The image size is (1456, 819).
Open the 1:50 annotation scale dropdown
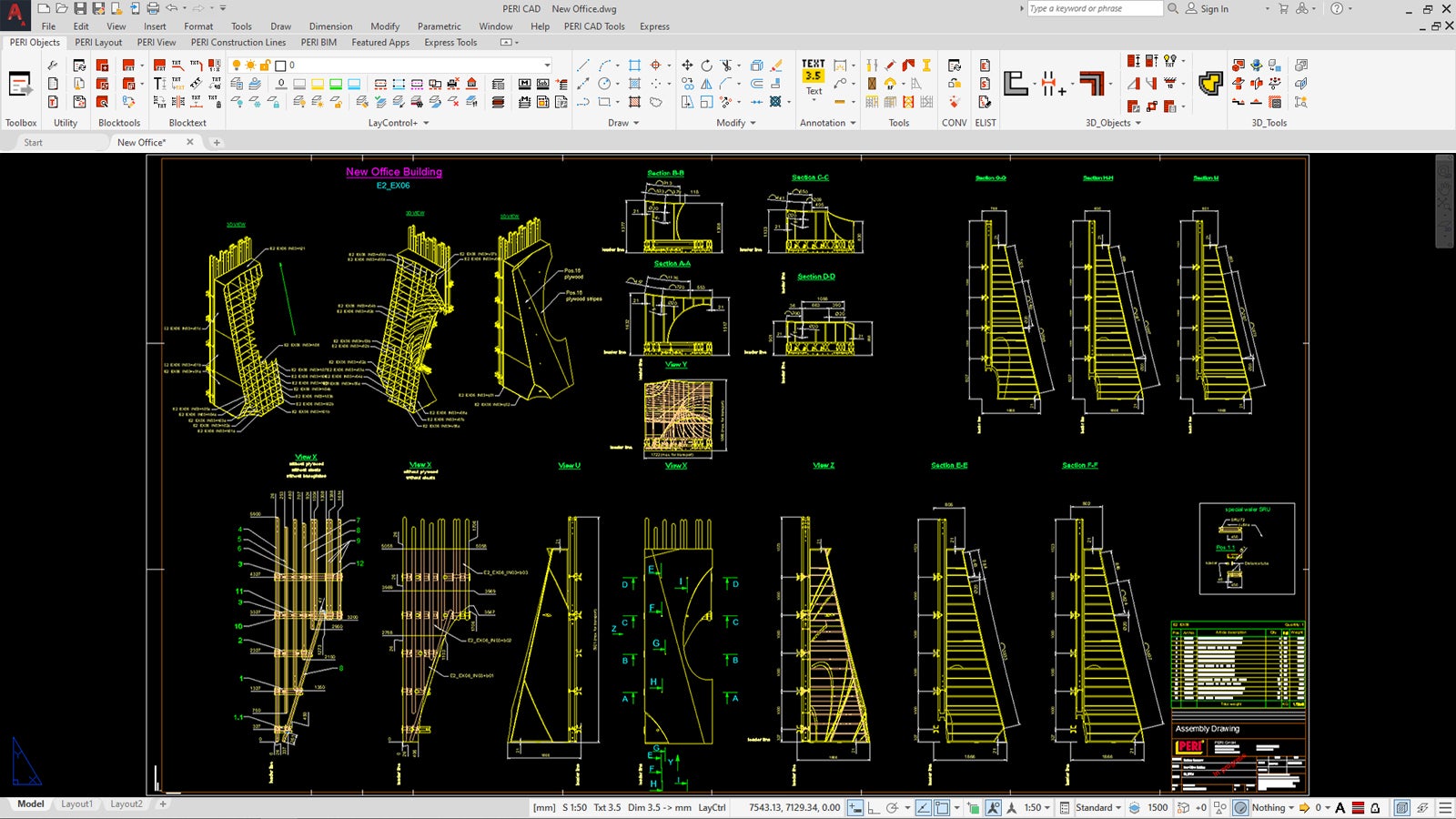click(1036, 808)
